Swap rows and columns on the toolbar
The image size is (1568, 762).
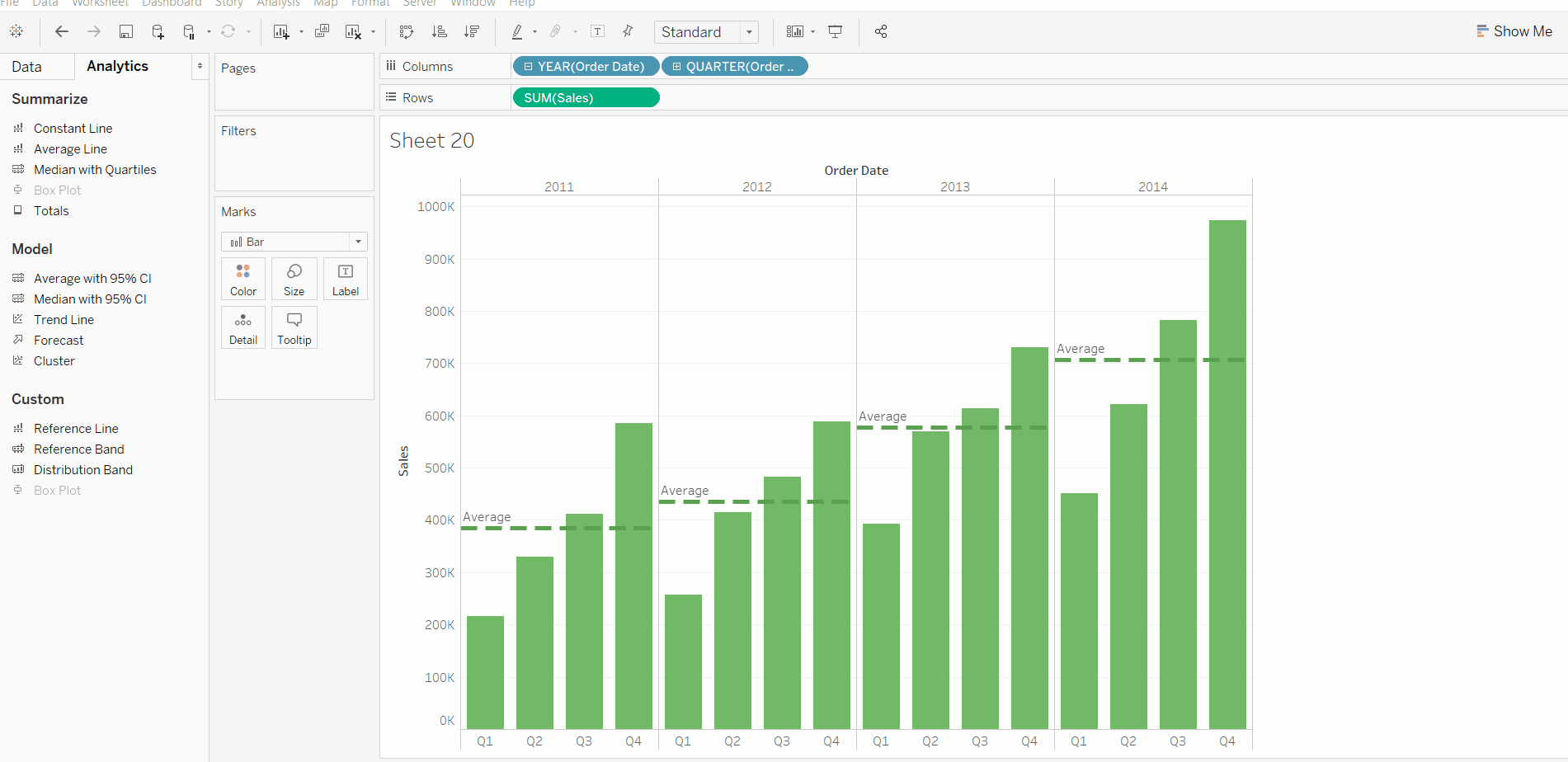[x=407, y=31]
